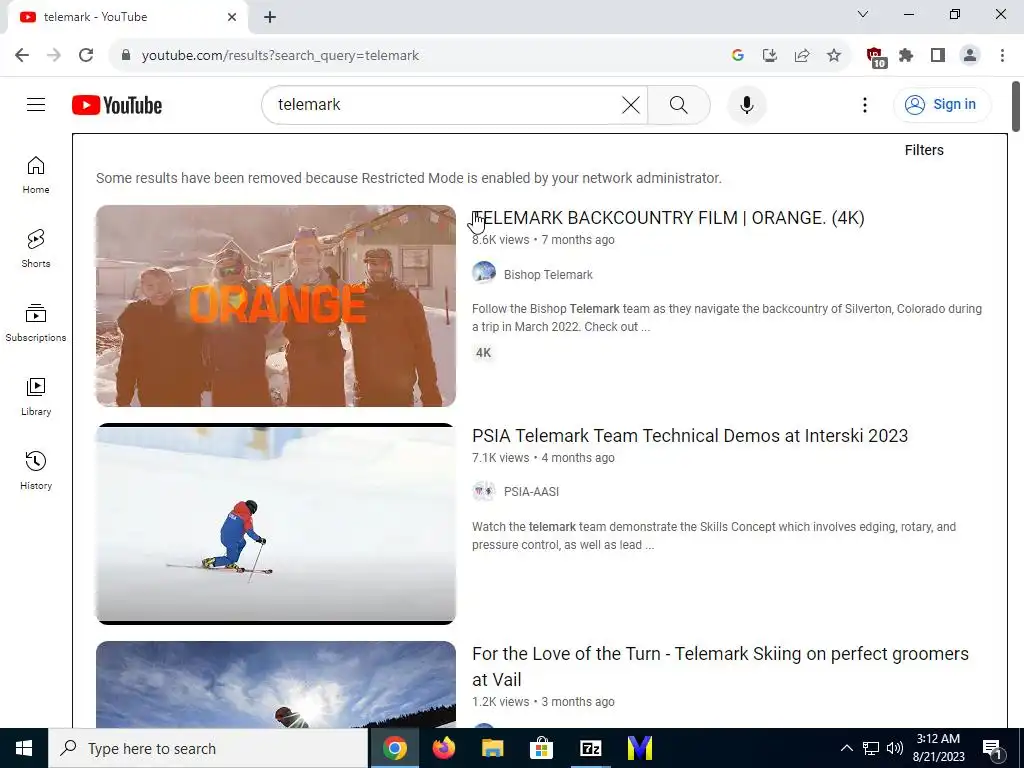This screenshot has width=1024, height=768.
Task: Click PSIA-AASI channel avatar
Action: (484, 490)
